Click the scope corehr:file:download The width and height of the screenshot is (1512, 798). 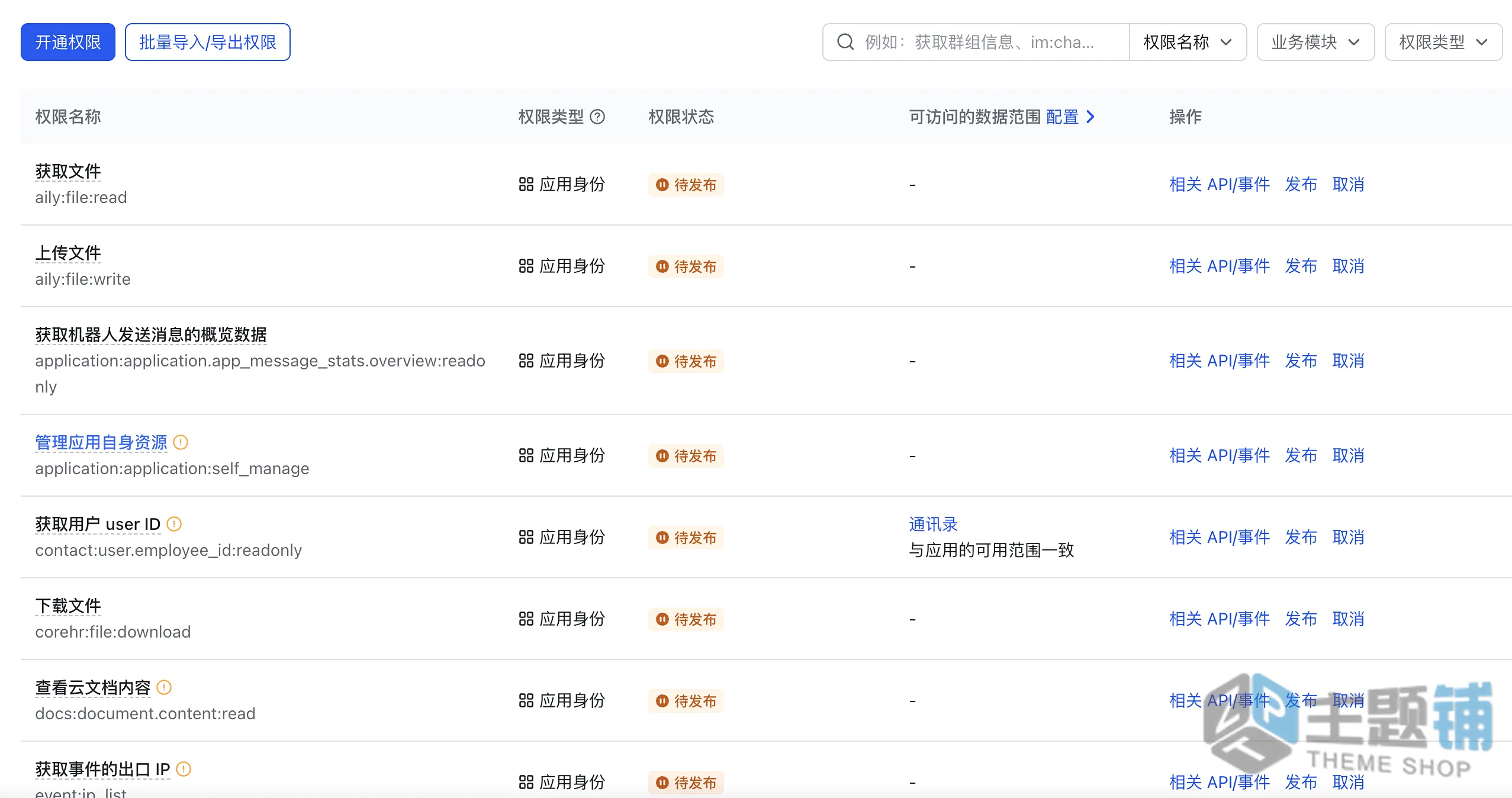click(x=113, y=632)
